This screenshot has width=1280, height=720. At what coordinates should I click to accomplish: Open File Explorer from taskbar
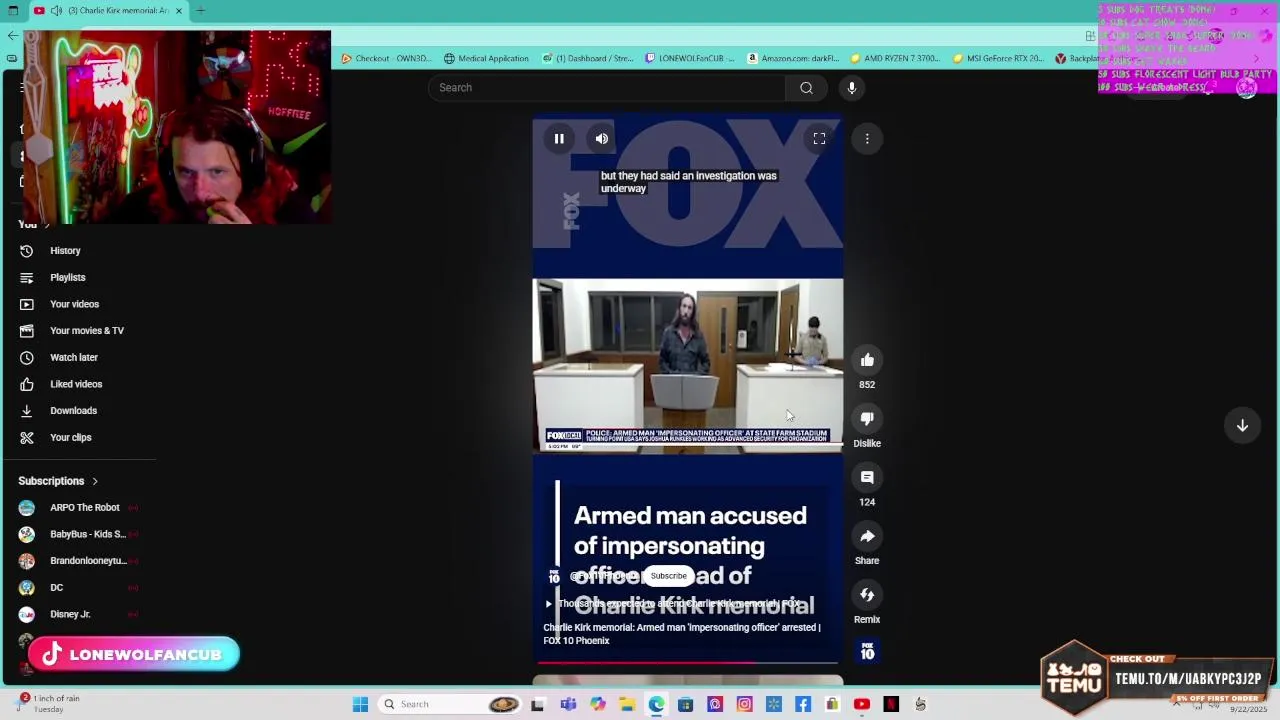(627, 704)
